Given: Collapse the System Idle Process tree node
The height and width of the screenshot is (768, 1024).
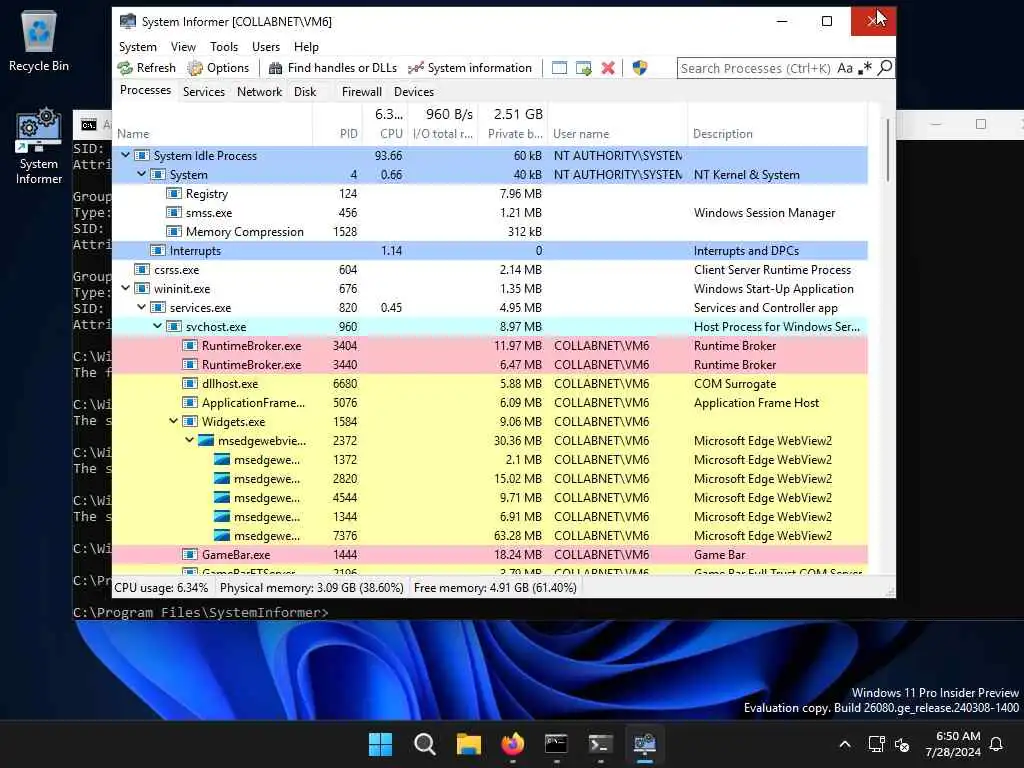Looking at the screenshot, I should [x=125, y=155].
